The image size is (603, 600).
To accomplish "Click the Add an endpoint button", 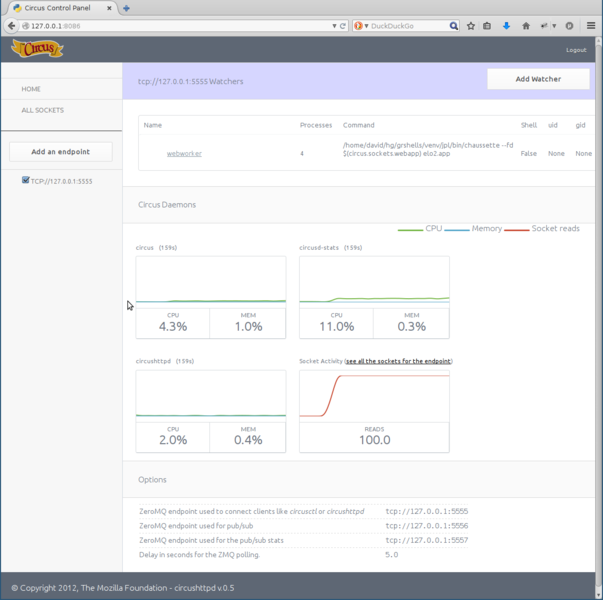I will (x=61, y=152).
